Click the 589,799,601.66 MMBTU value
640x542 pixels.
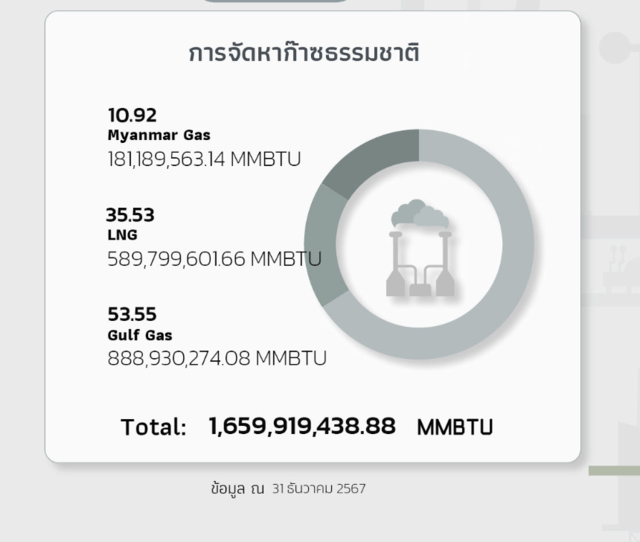click(x=214, y=258)
